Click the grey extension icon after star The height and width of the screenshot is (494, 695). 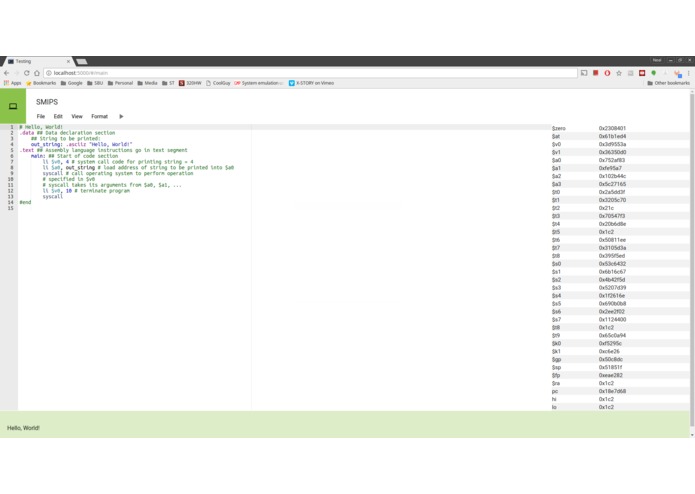tap(630, 73)
